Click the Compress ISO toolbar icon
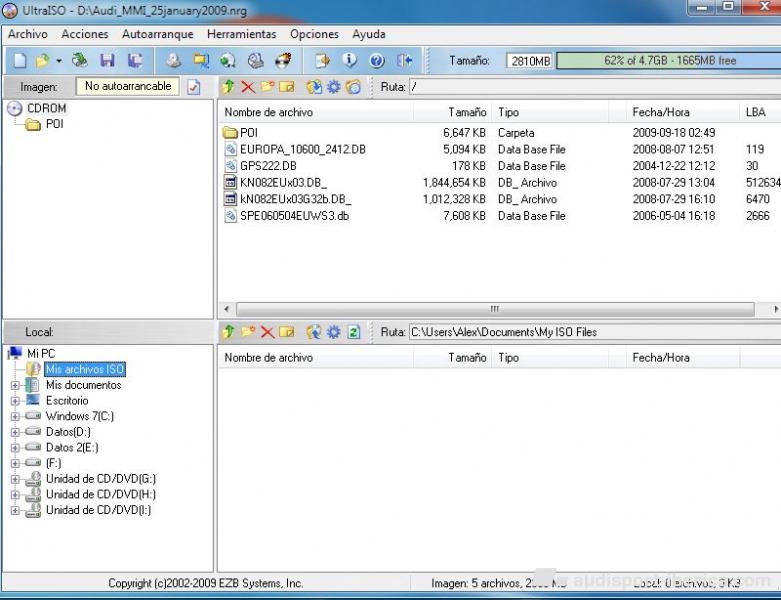The height and width of the screenshot is (600, 781). click(x=201, y=61)
